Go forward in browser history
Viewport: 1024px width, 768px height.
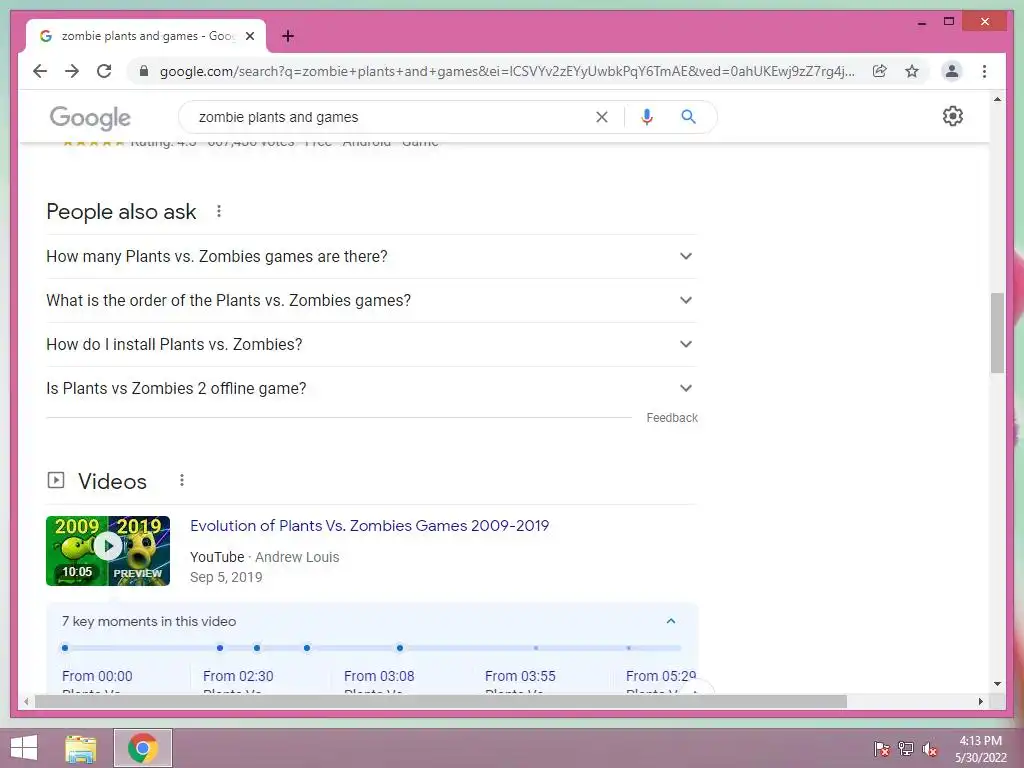coord(72,71)
